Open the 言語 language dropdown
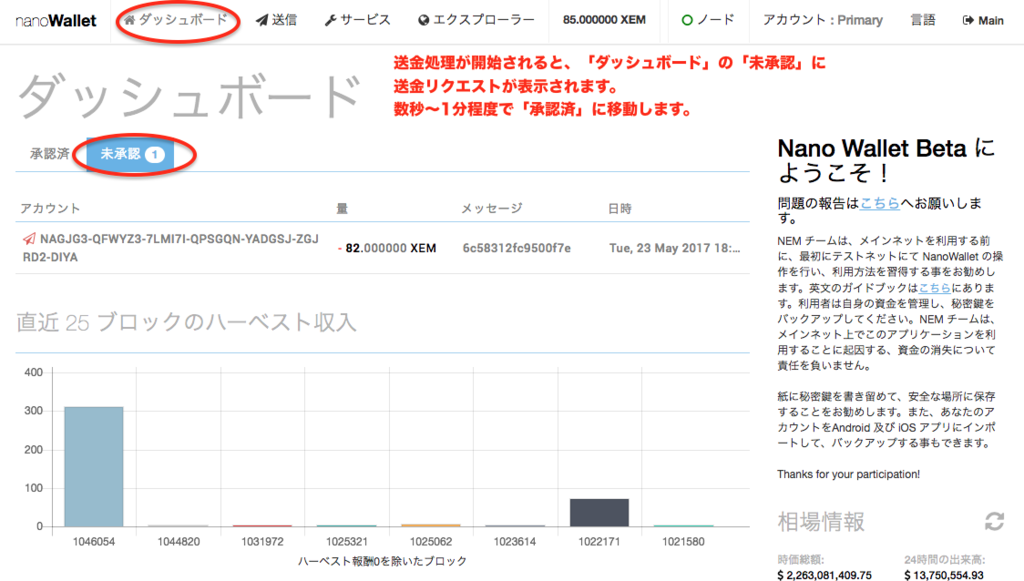 [x=923, y=20]
